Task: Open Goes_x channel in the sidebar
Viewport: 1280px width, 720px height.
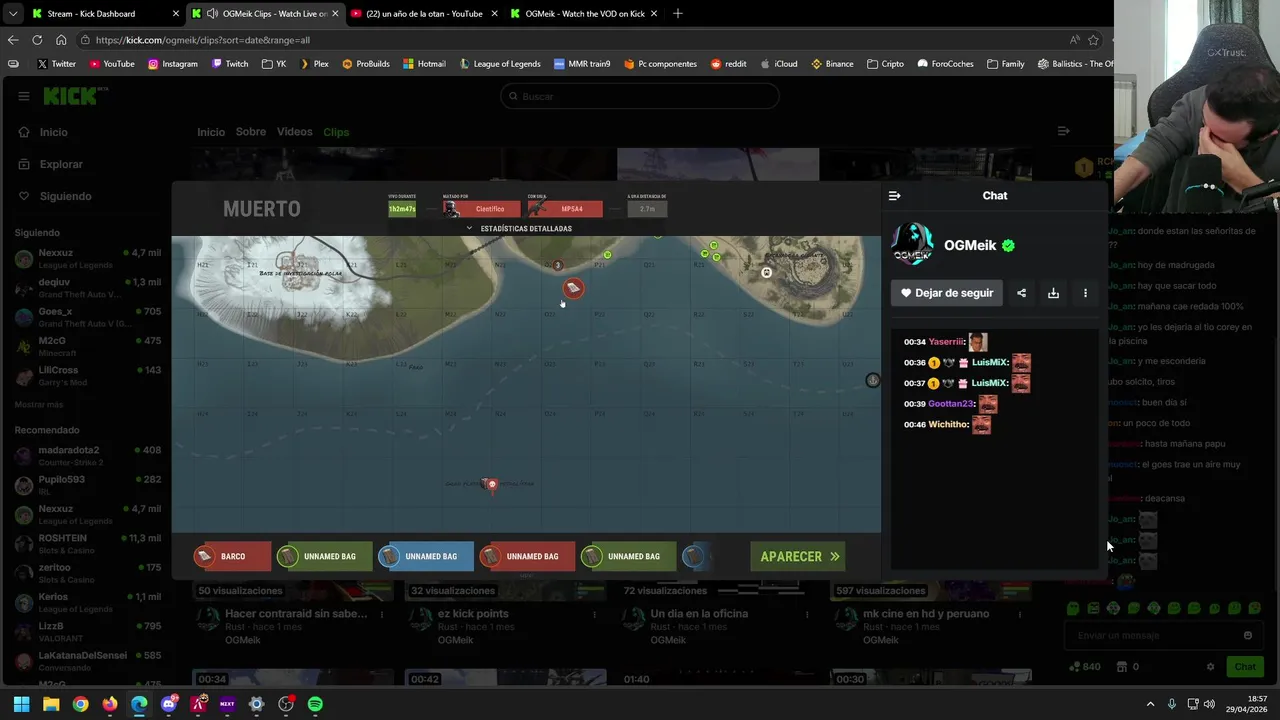Action: tap(88, 317)
